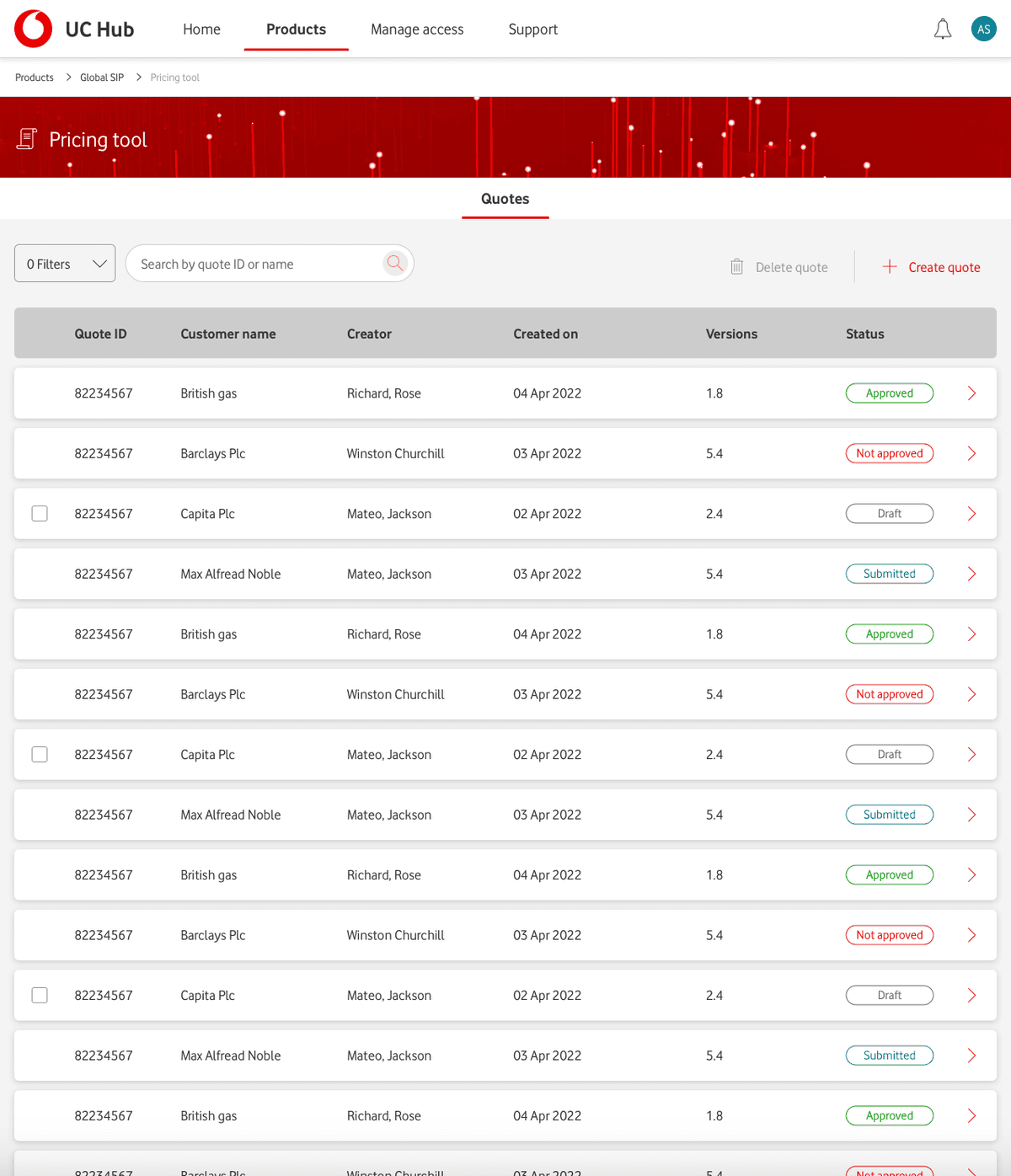
Task: Open the AS user avatar menu
Action: tap(984, 29)
